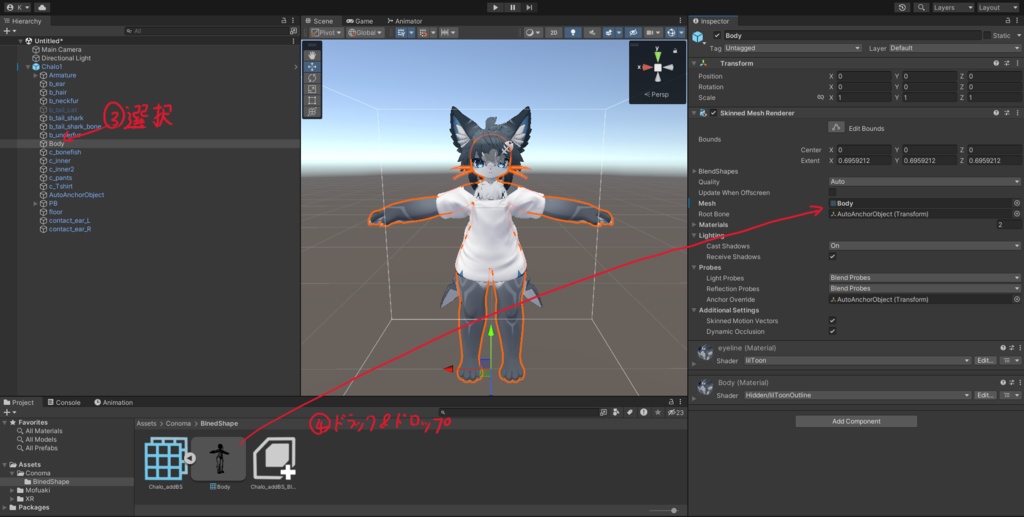Toggle scene audio
This screenshot has height=517, width=1024.
[592, 32]
